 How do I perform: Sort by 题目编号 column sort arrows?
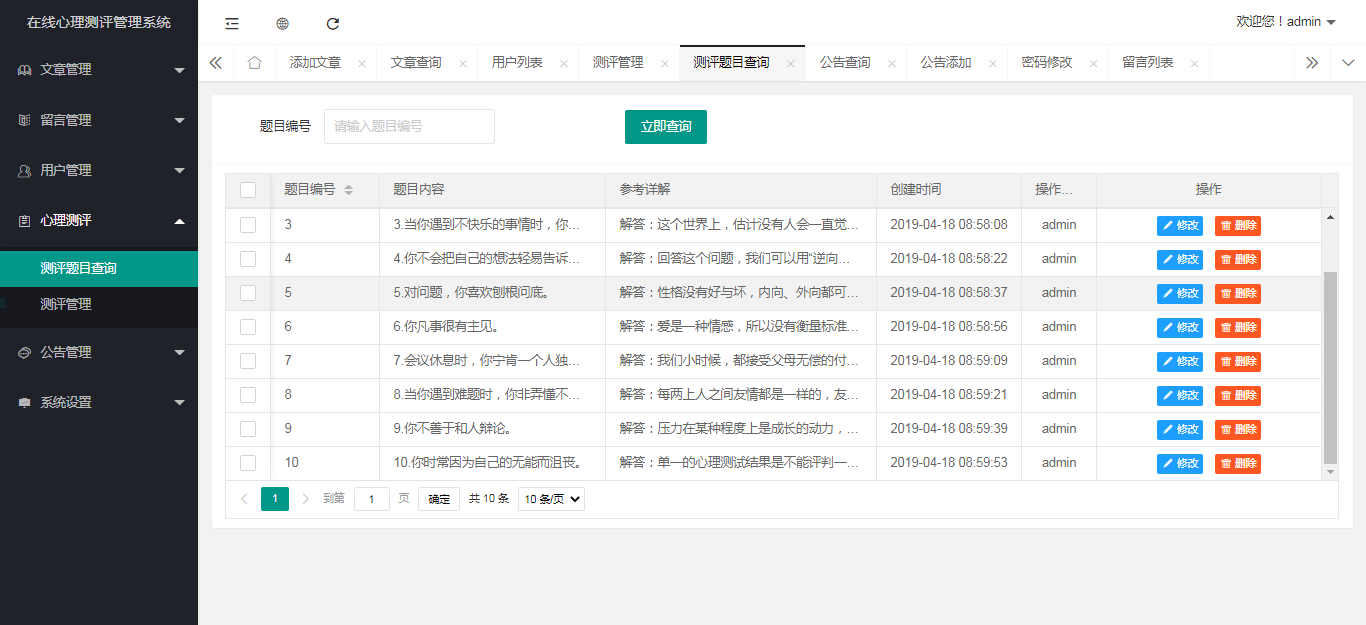tap(348, 190)
